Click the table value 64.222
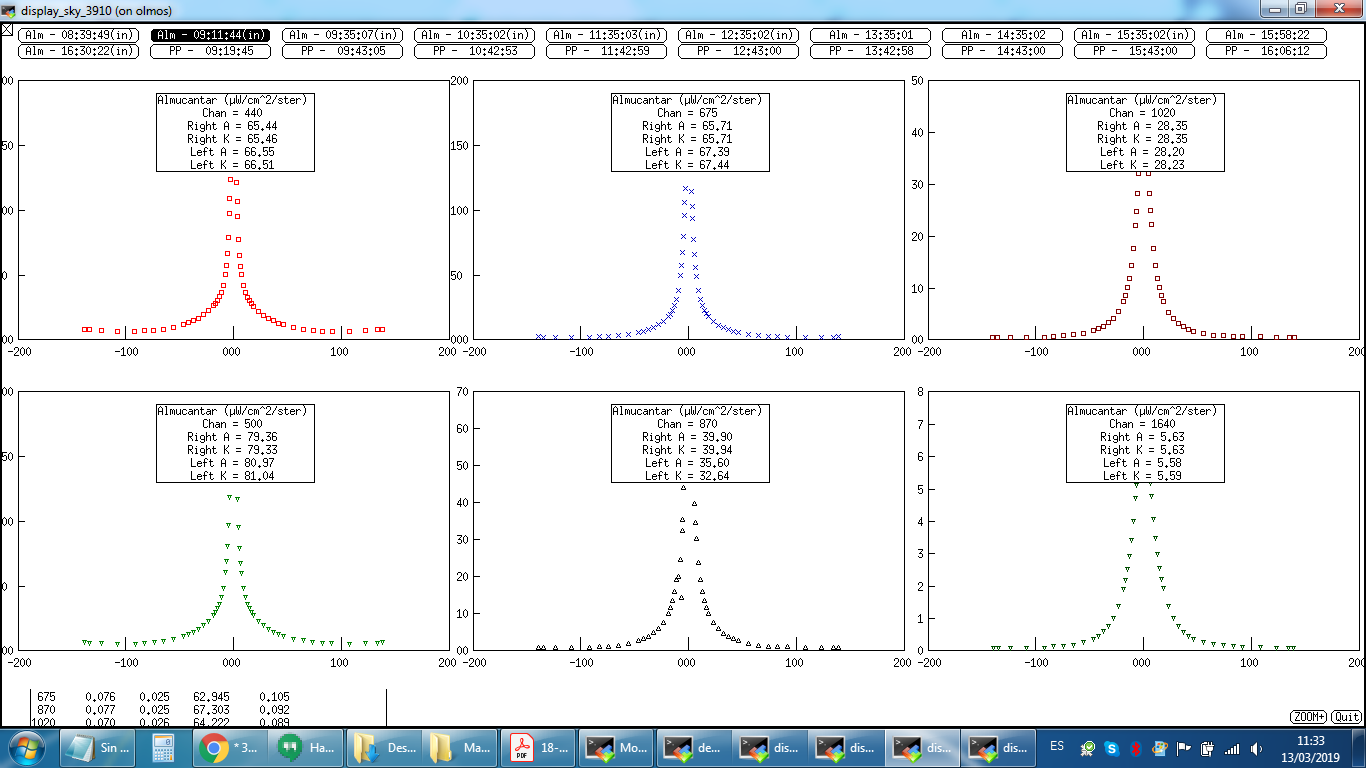The width and height of the screenshot is (1366, 768). click(211, 721)
